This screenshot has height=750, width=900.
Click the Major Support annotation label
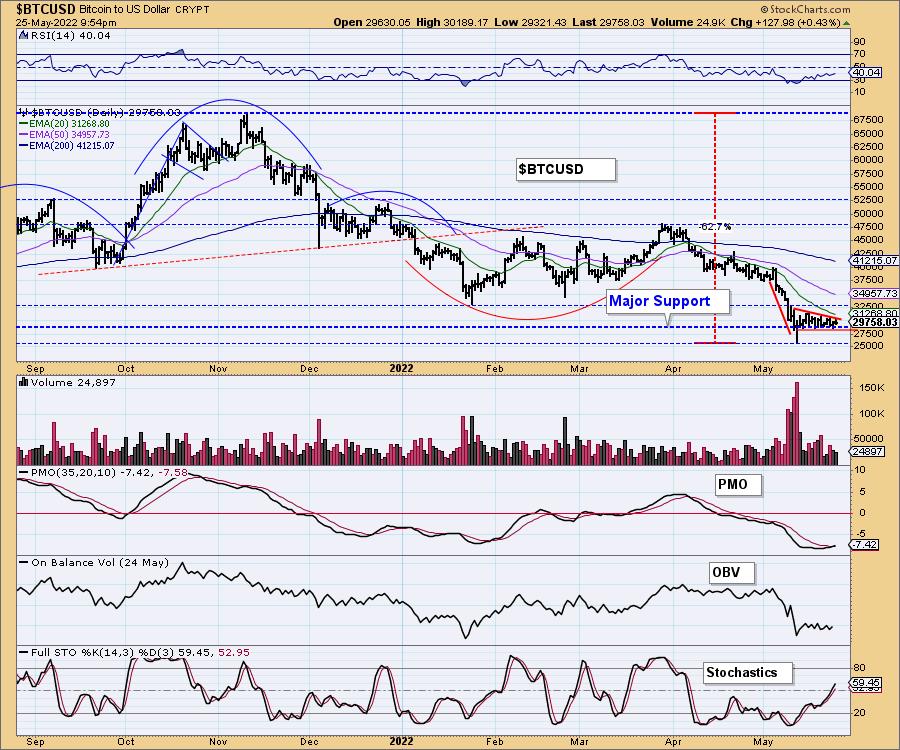668,301
